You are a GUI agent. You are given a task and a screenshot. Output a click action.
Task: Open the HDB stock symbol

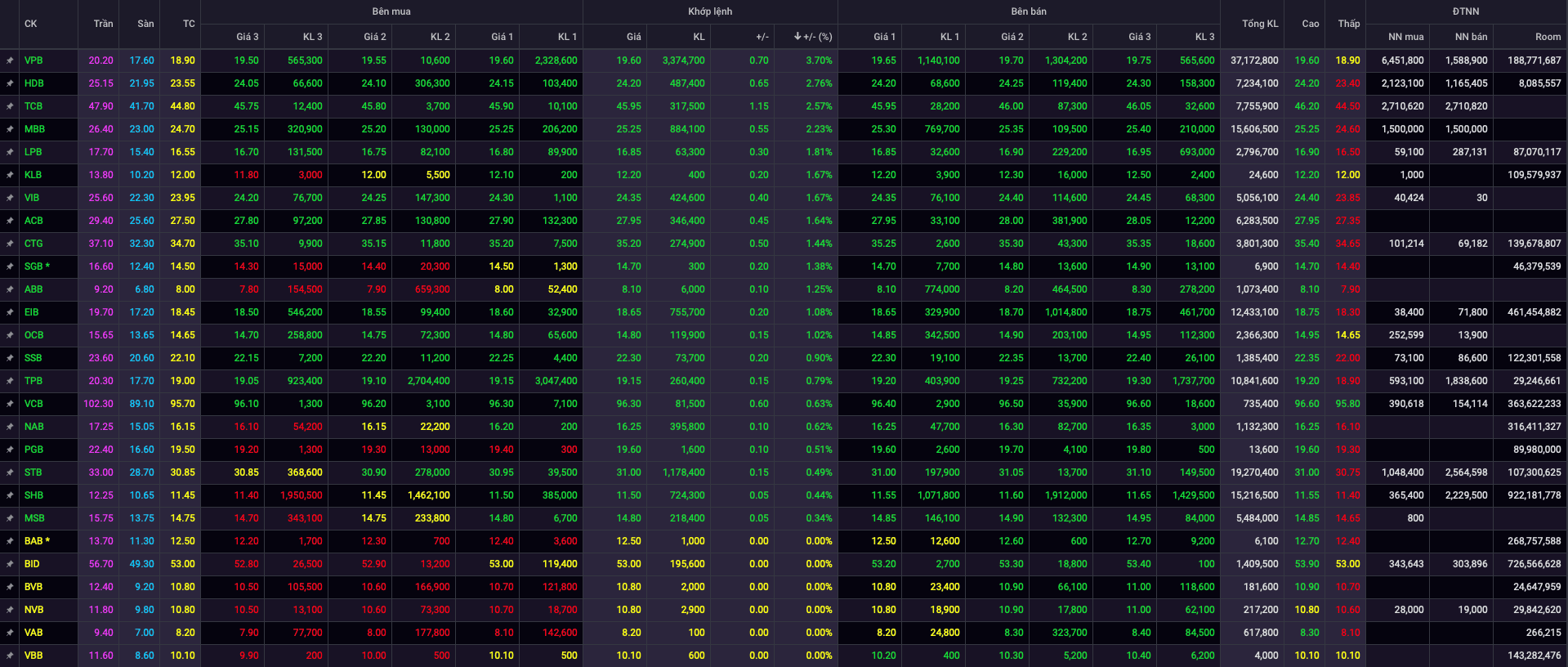click(34, 83)
